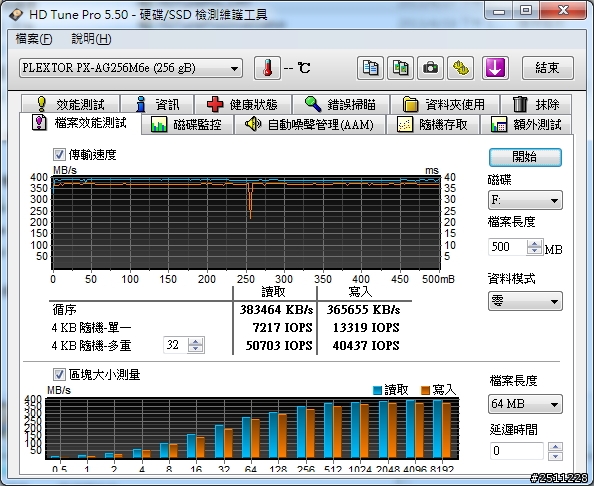
Task: Click the HD Tune title bar icon
Action: (16, 15)
